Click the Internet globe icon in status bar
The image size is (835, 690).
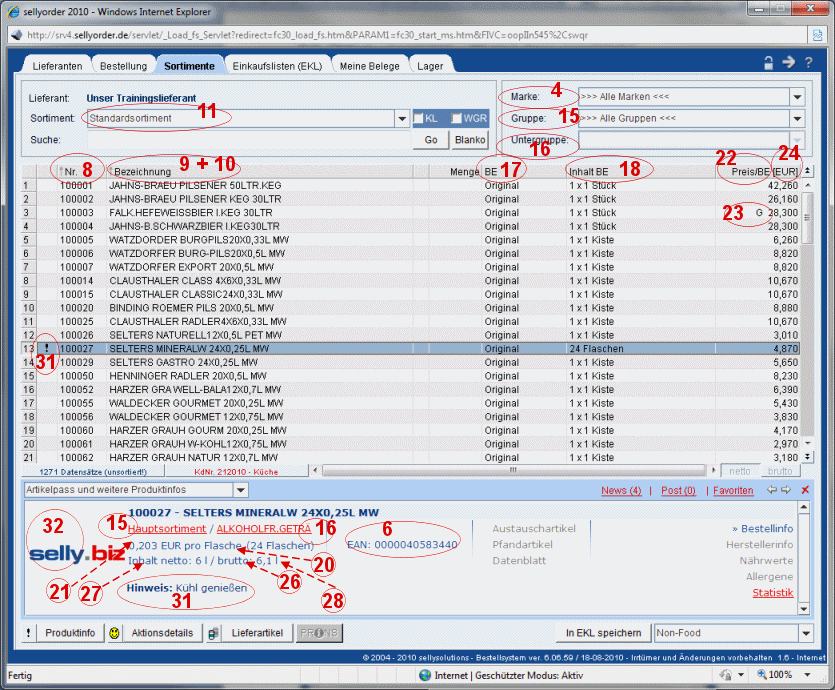[427, 675]
